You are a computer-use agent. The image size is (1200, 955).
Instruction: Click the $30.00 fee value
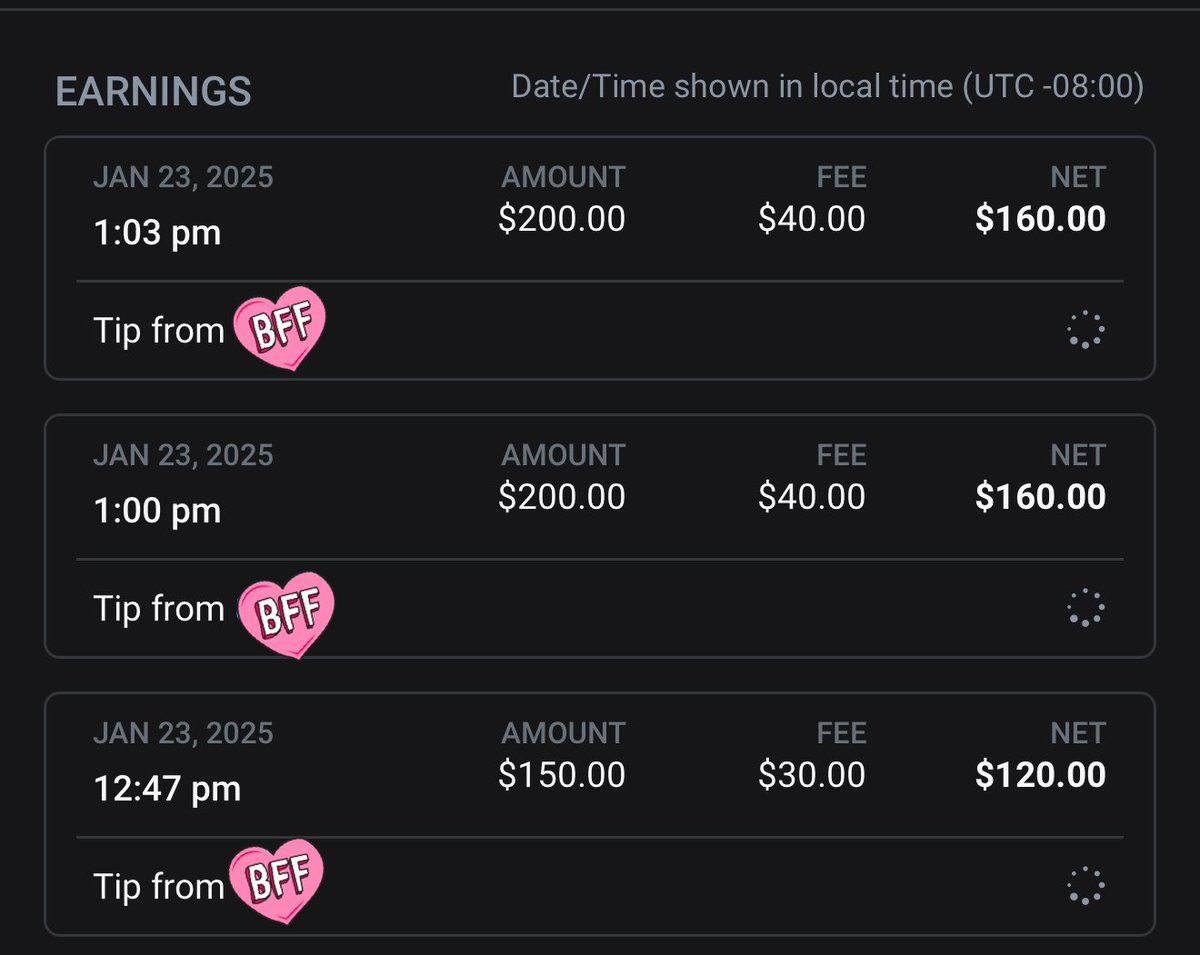click(x=811, y=775)
